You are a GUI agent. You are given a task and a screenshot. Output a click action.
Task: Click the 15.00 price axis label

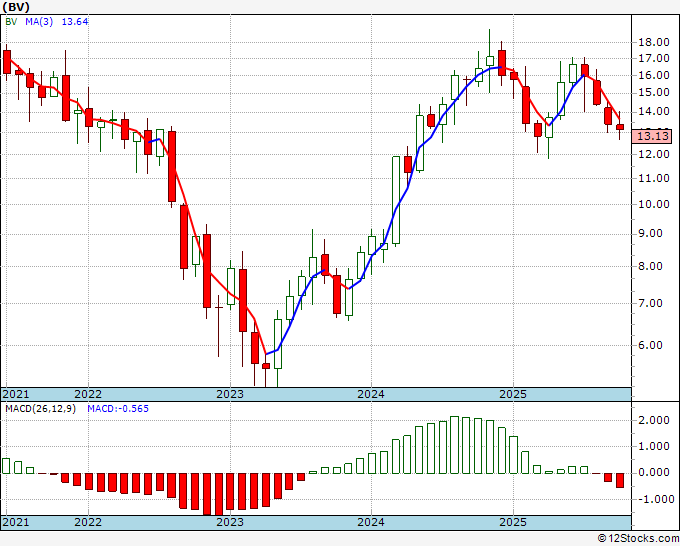(x=654, y=92)
